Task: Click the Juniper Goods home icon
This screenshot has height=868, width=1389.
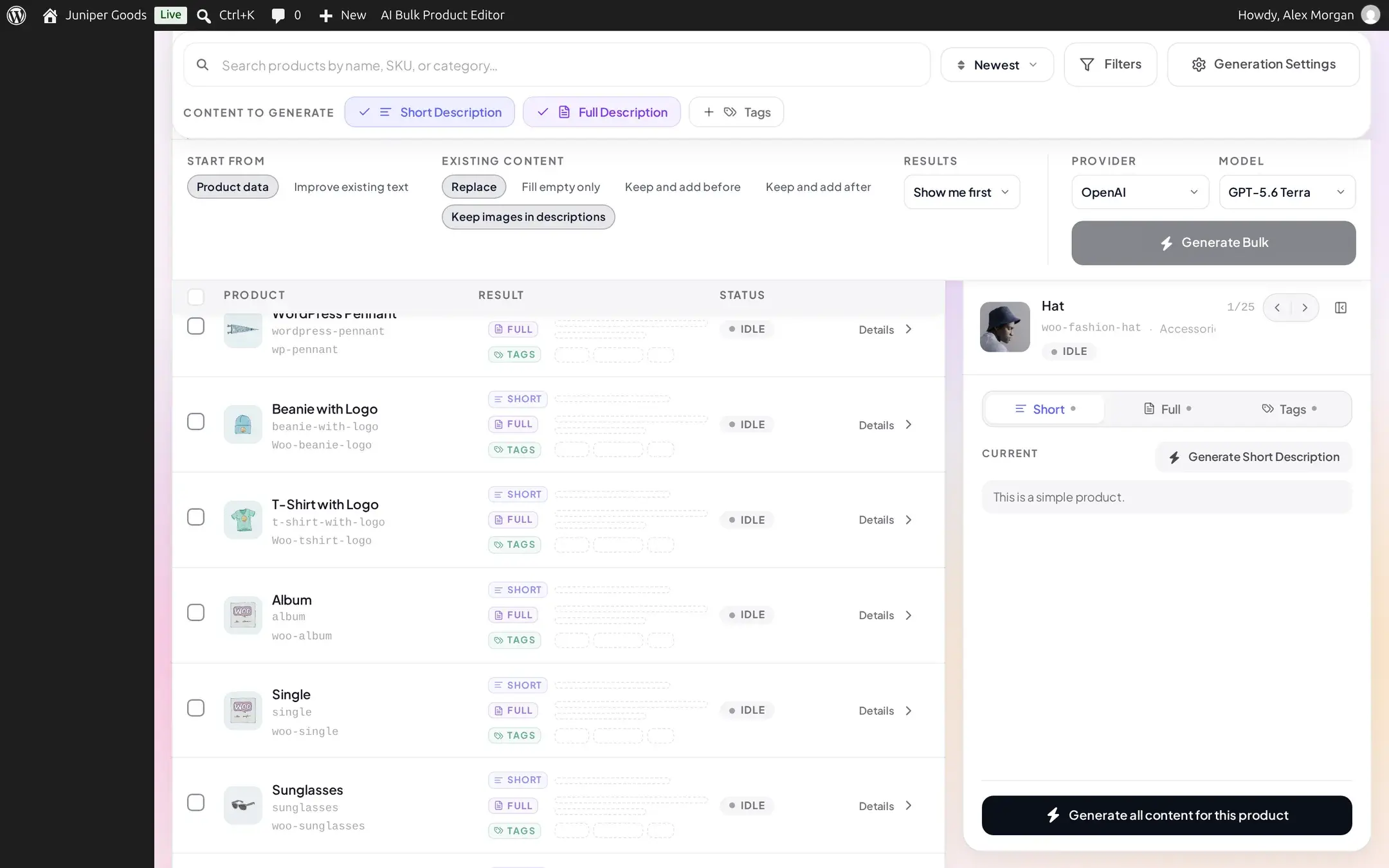Action: 50,15
